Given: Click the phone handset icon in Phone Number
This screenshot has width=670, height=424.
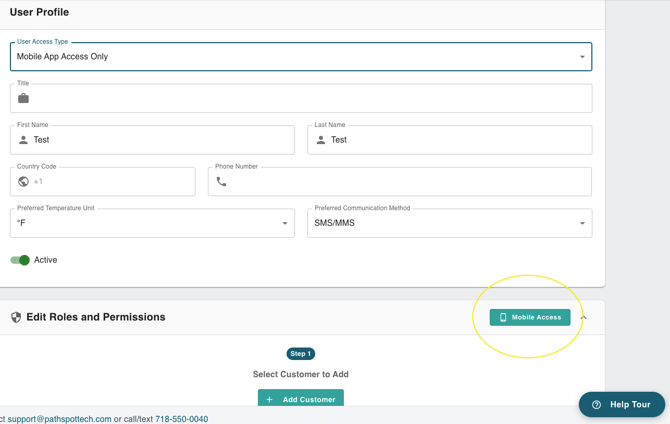Looking at the screenshot, I should click(x=222, y=182).
